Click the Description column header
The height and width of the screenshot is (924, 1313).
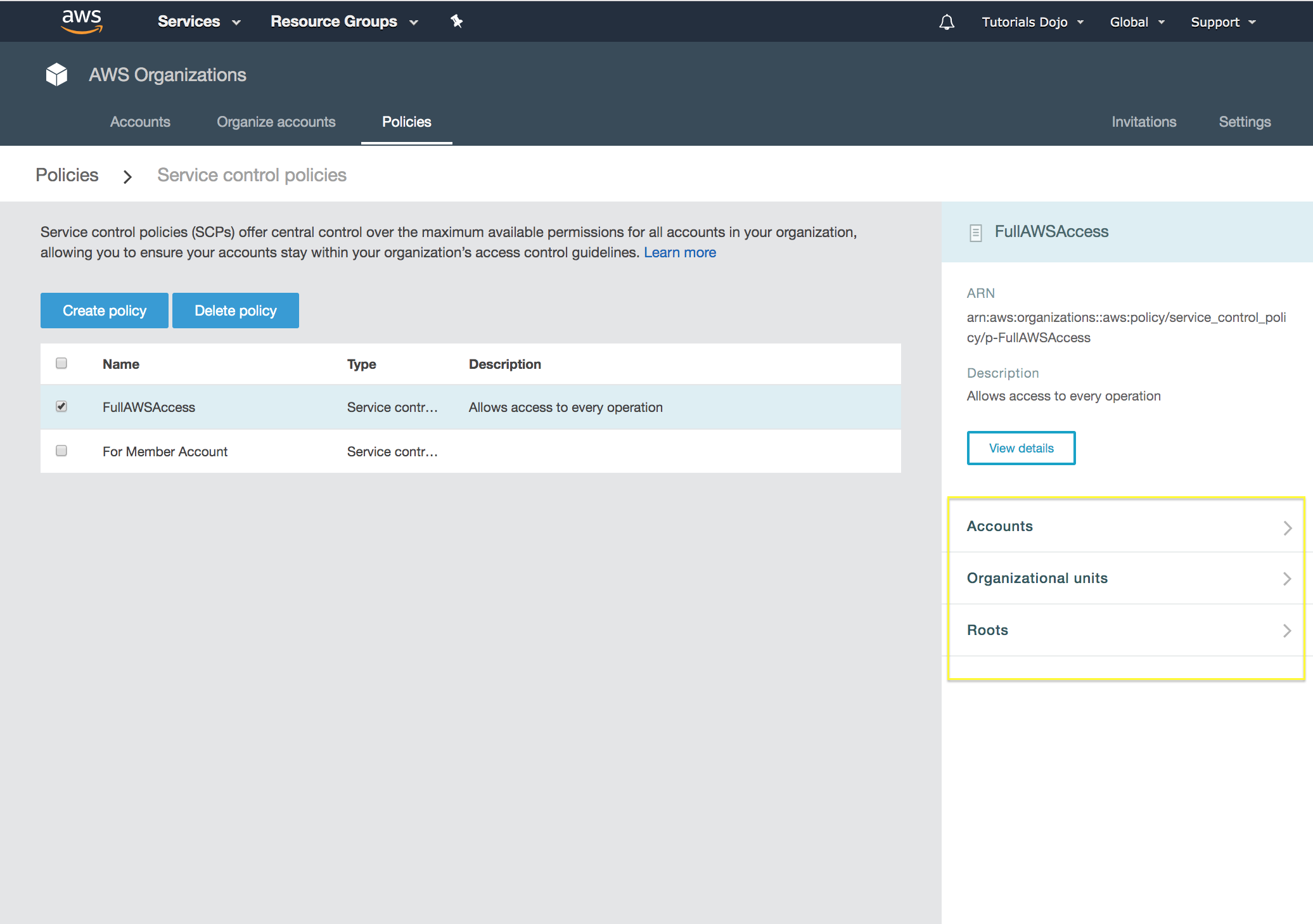click(x=505, y=364)
